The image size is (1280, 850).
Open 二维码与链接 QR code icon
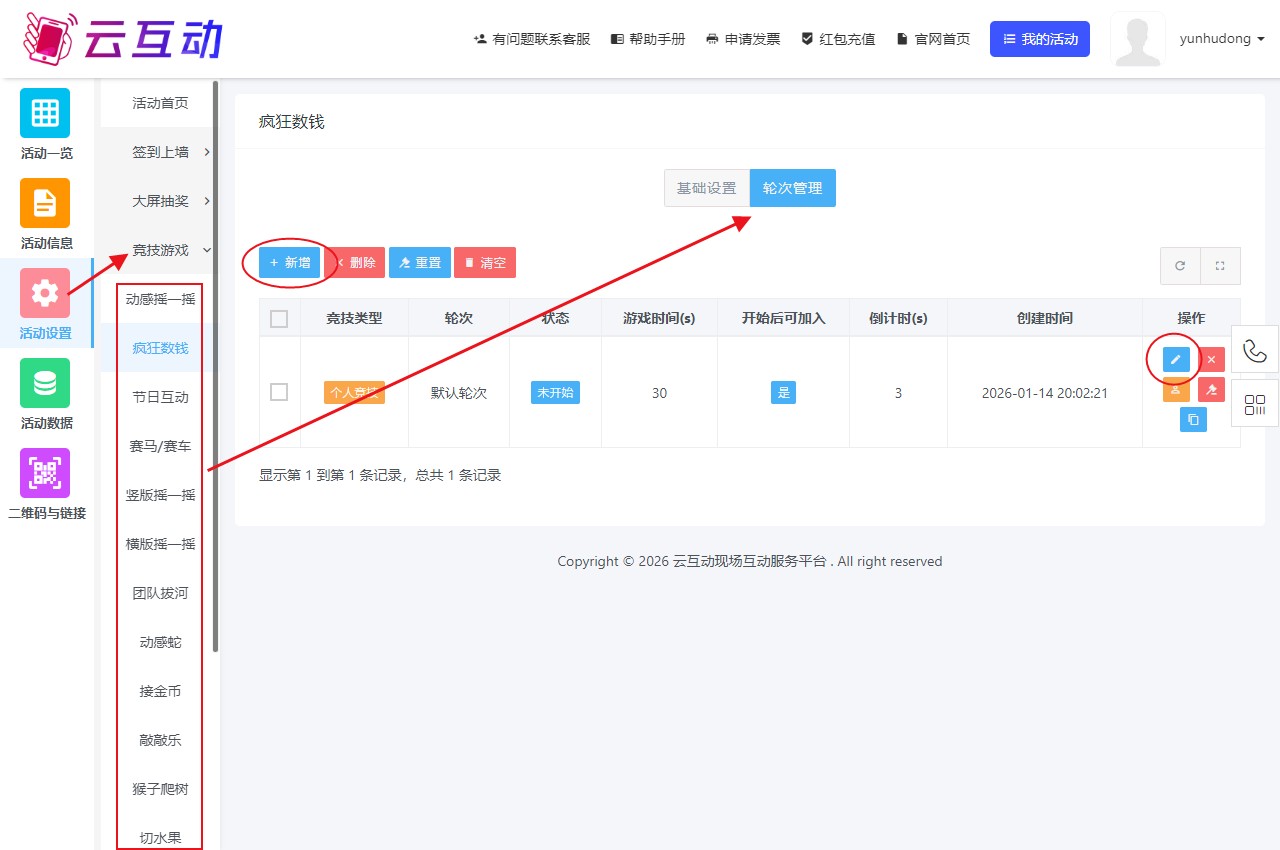coord(44,472)
